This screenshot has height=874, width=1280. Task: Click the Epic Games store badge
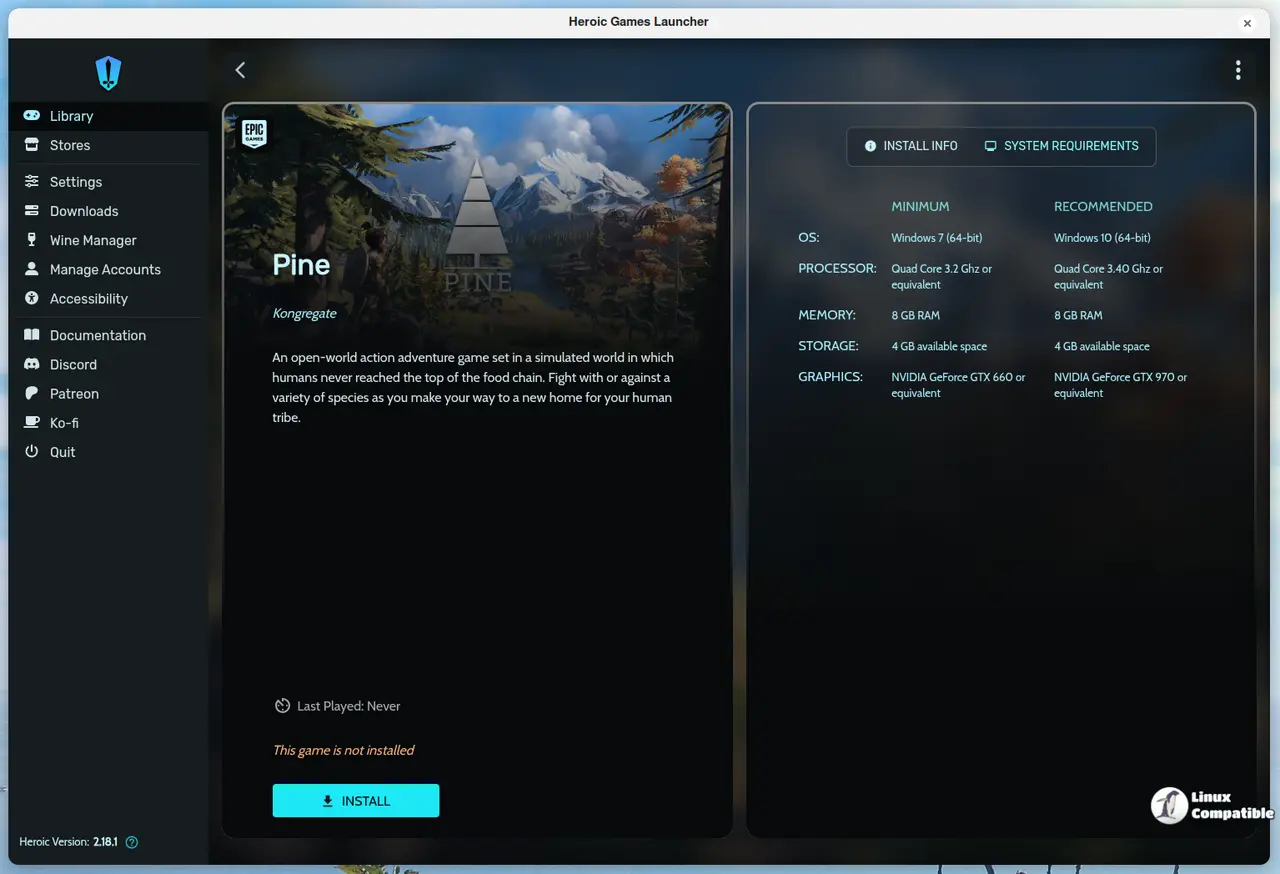tap(254, 134)
